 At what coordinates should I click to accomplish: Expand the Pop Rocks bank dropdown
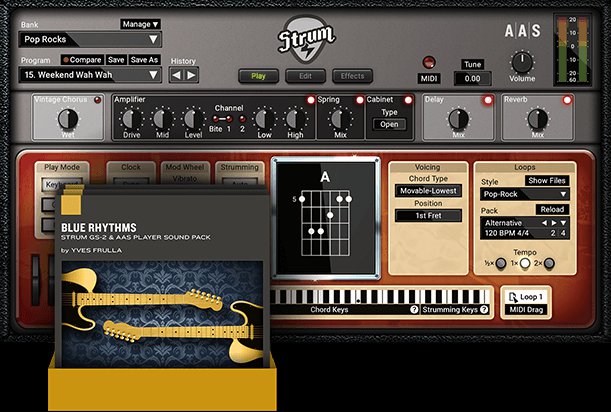tap(90, 39)
